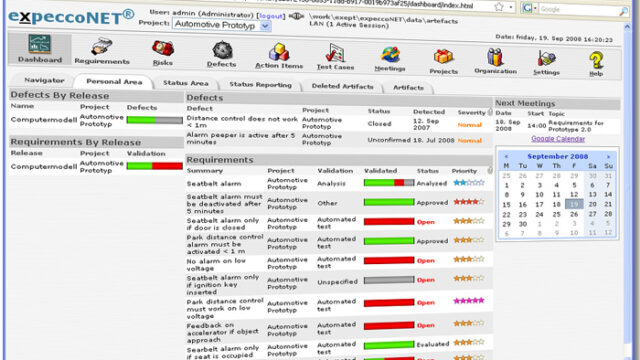Switch to the Artifacts tab
This screenshot has height=360, width=640.
[408, 87]
